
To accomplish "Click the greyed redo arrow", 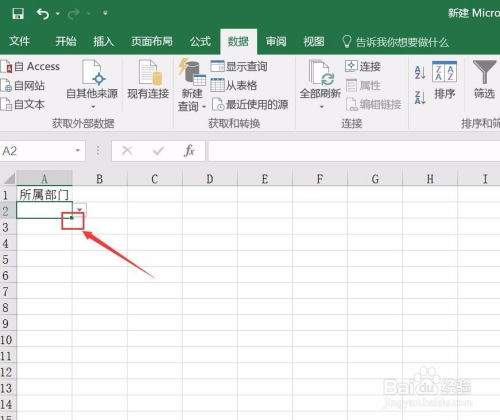I will point(73,14).
